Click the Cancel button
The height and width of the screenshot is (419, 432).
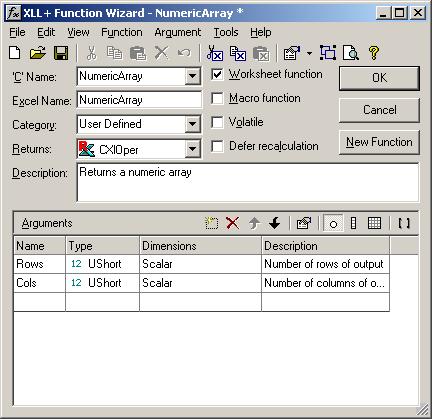pos(379,110)
